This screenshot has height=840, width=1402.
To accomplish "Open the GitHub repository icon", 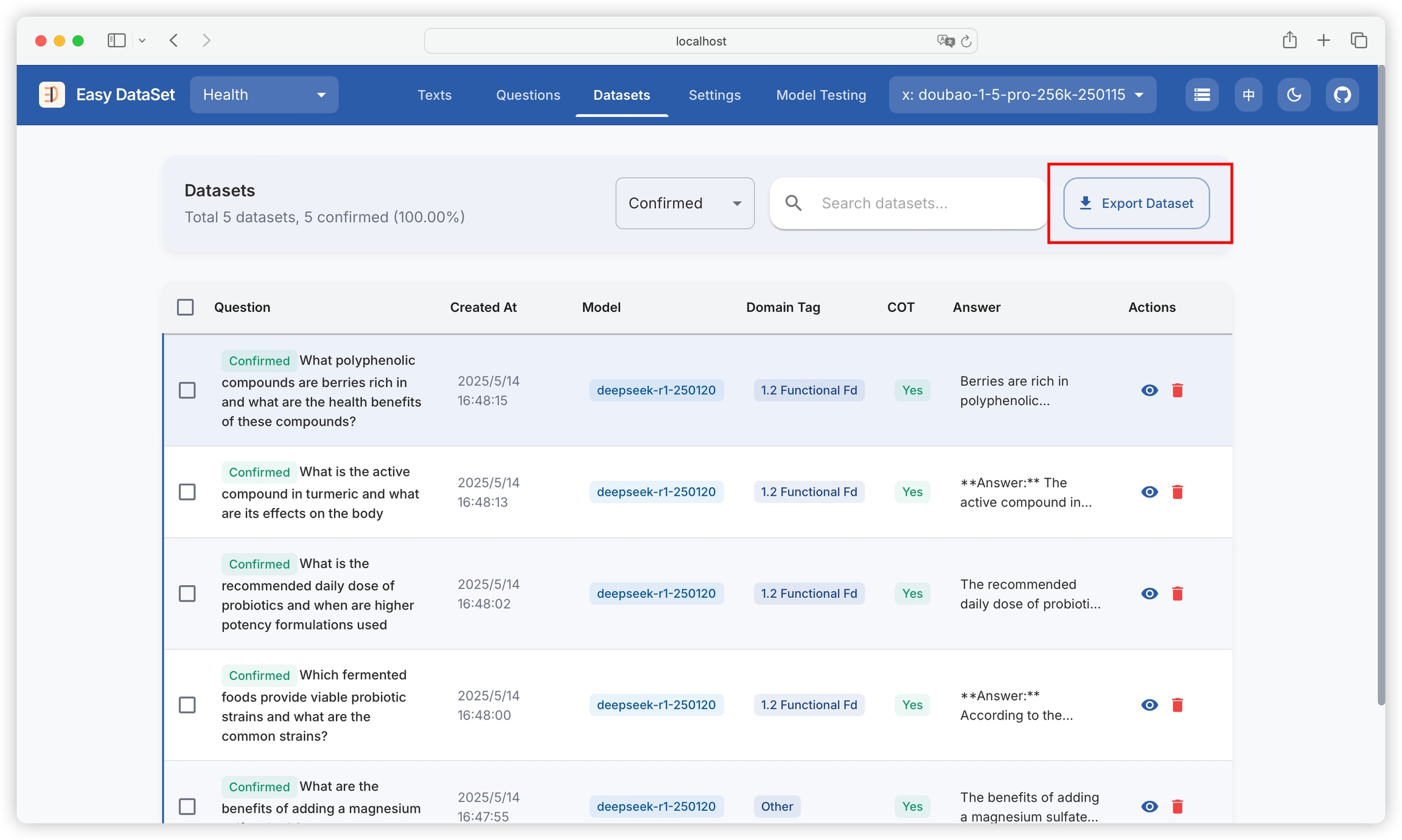I will 1342,95.
